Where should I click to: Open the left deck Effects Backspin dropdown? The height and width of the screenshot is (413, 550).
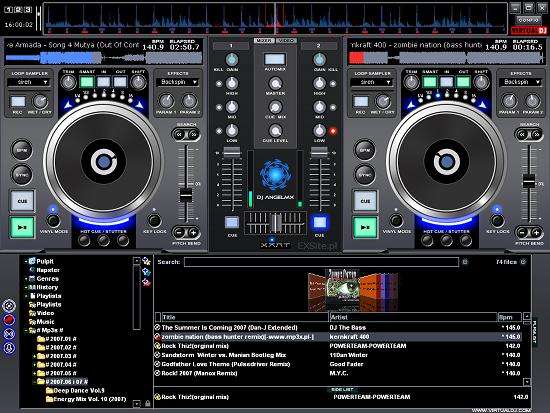(178, 82)
